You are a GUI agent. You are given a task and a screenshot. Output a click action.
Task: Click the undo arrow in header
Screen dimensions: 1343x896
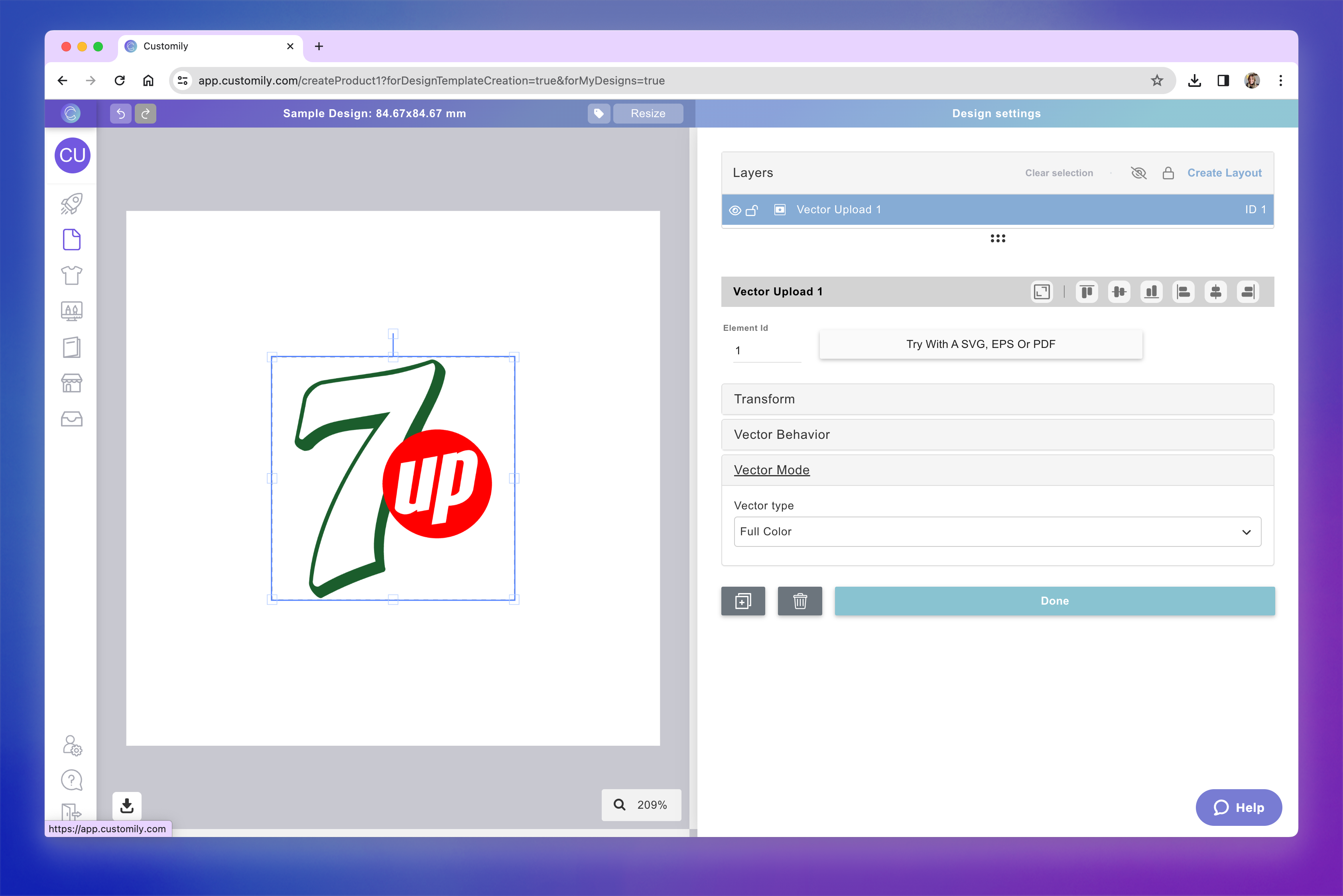[x=121, y=113]
